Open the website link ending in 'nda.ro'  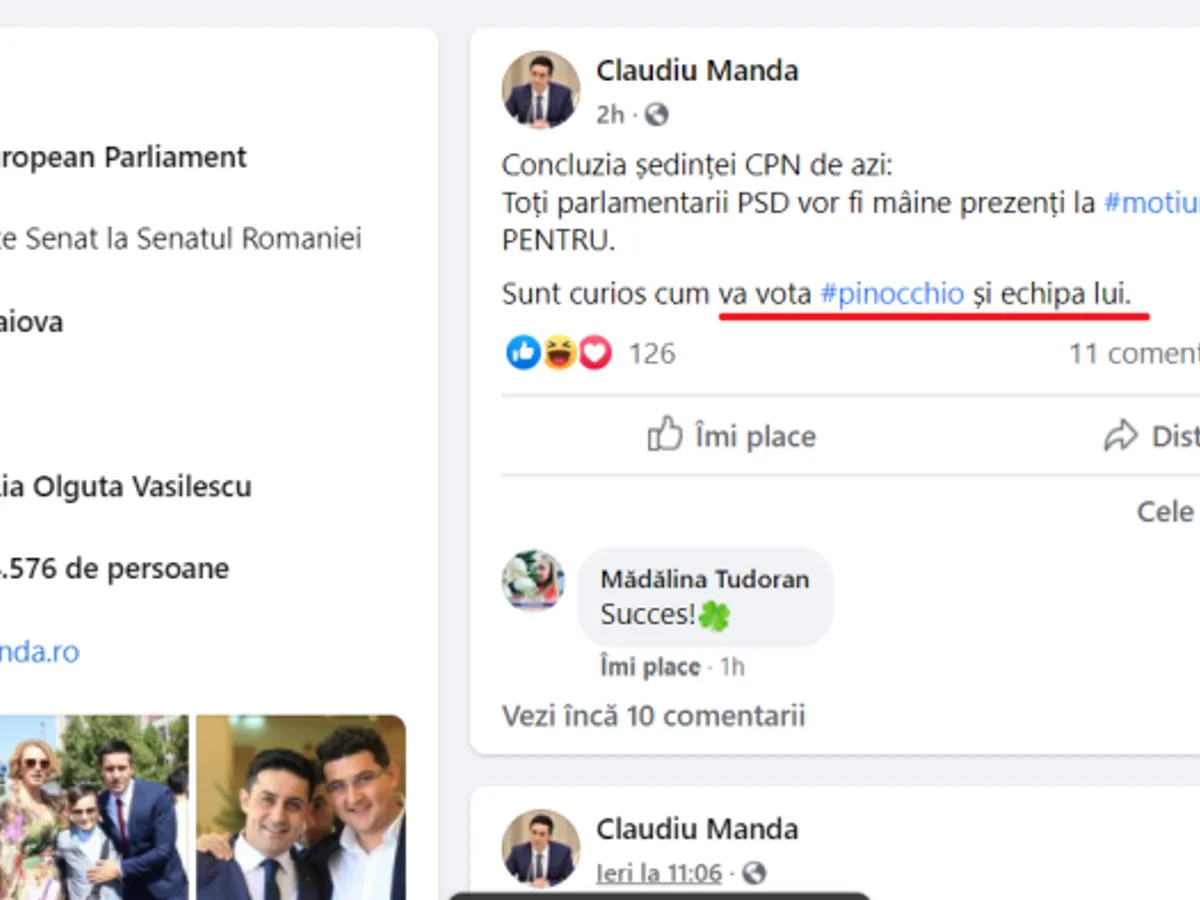click(x=40, y=652)
